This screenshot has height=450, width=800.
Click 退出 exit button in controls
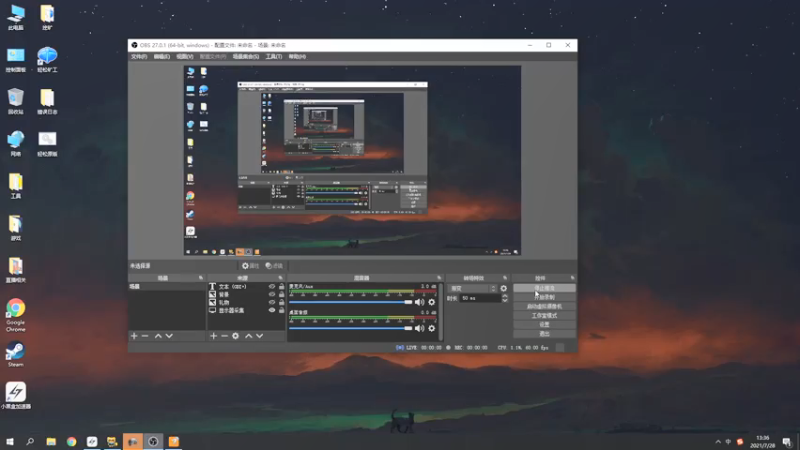(x=544, y=334)
